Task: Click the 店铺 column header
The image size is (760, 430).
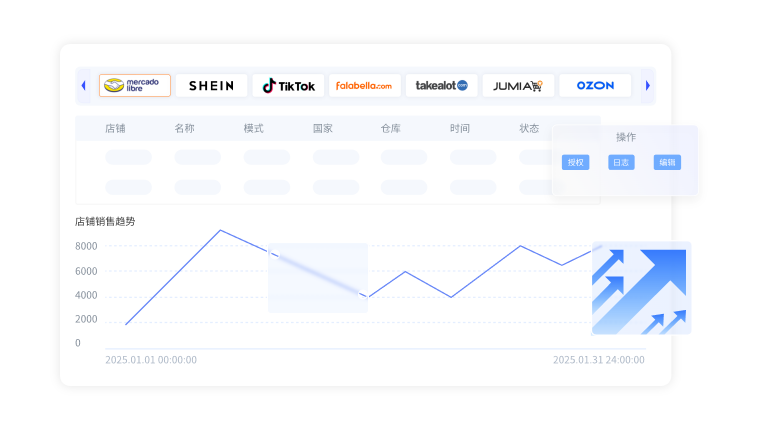Action: [x=115, y=128]
